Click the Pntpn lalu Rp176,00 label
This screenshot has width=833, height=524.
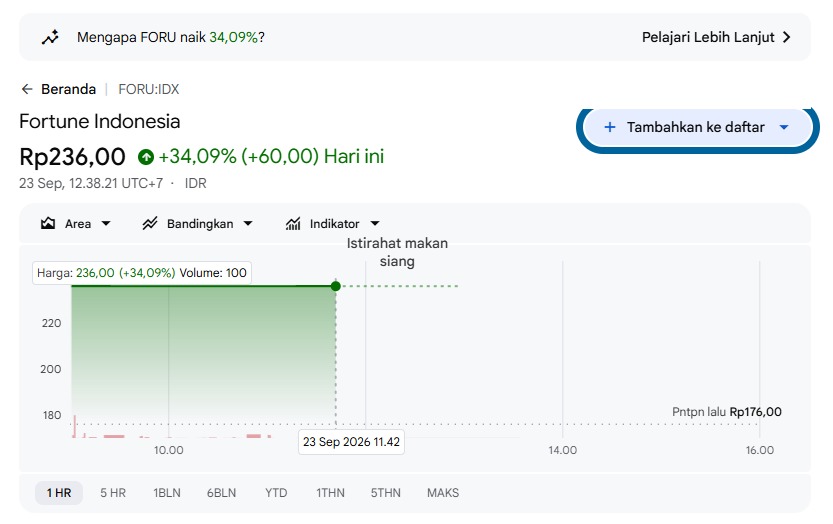click(x=727, y=412)
